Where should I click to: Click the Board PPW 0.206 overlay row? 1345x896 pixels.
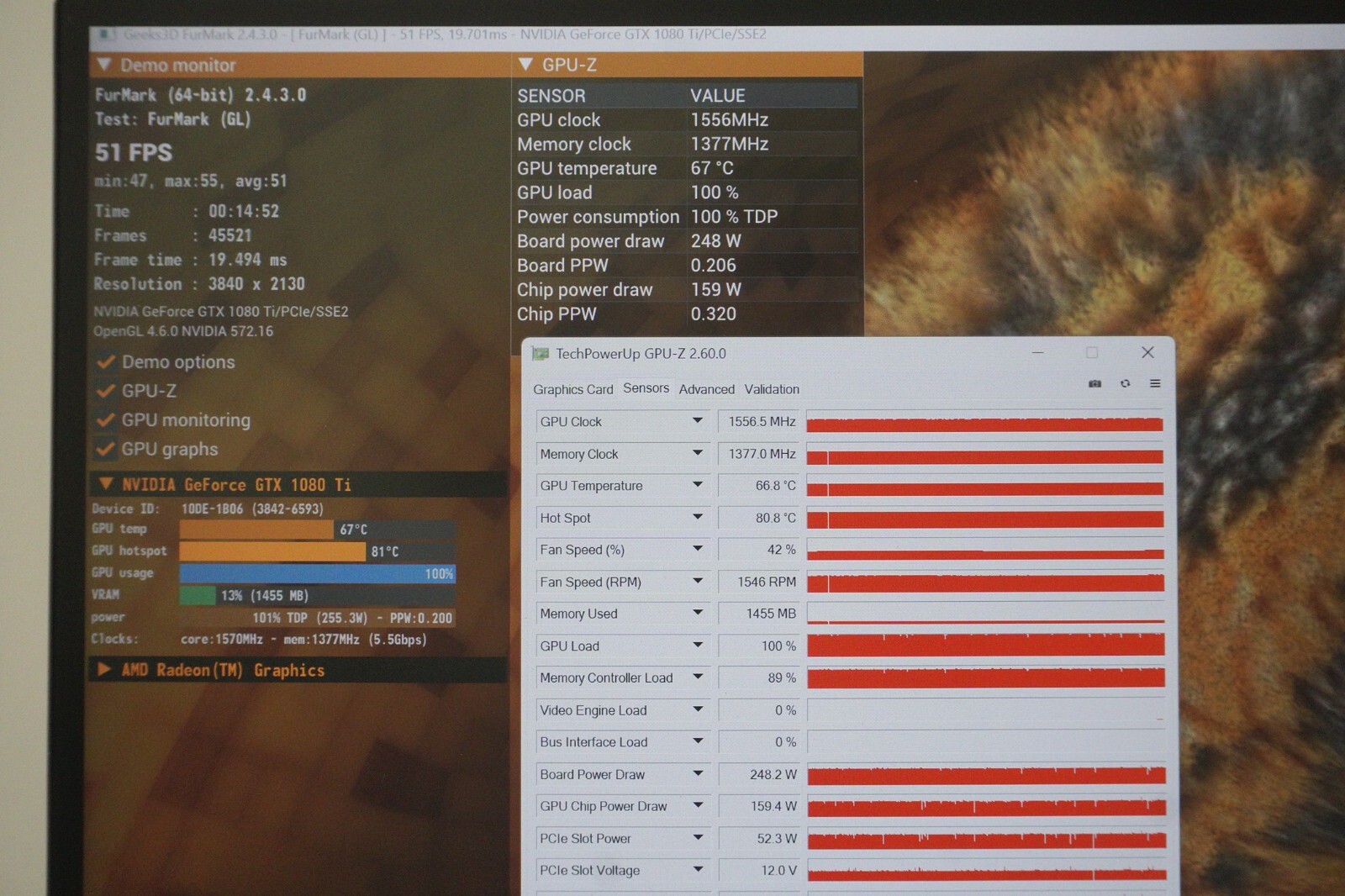point(686,266)
